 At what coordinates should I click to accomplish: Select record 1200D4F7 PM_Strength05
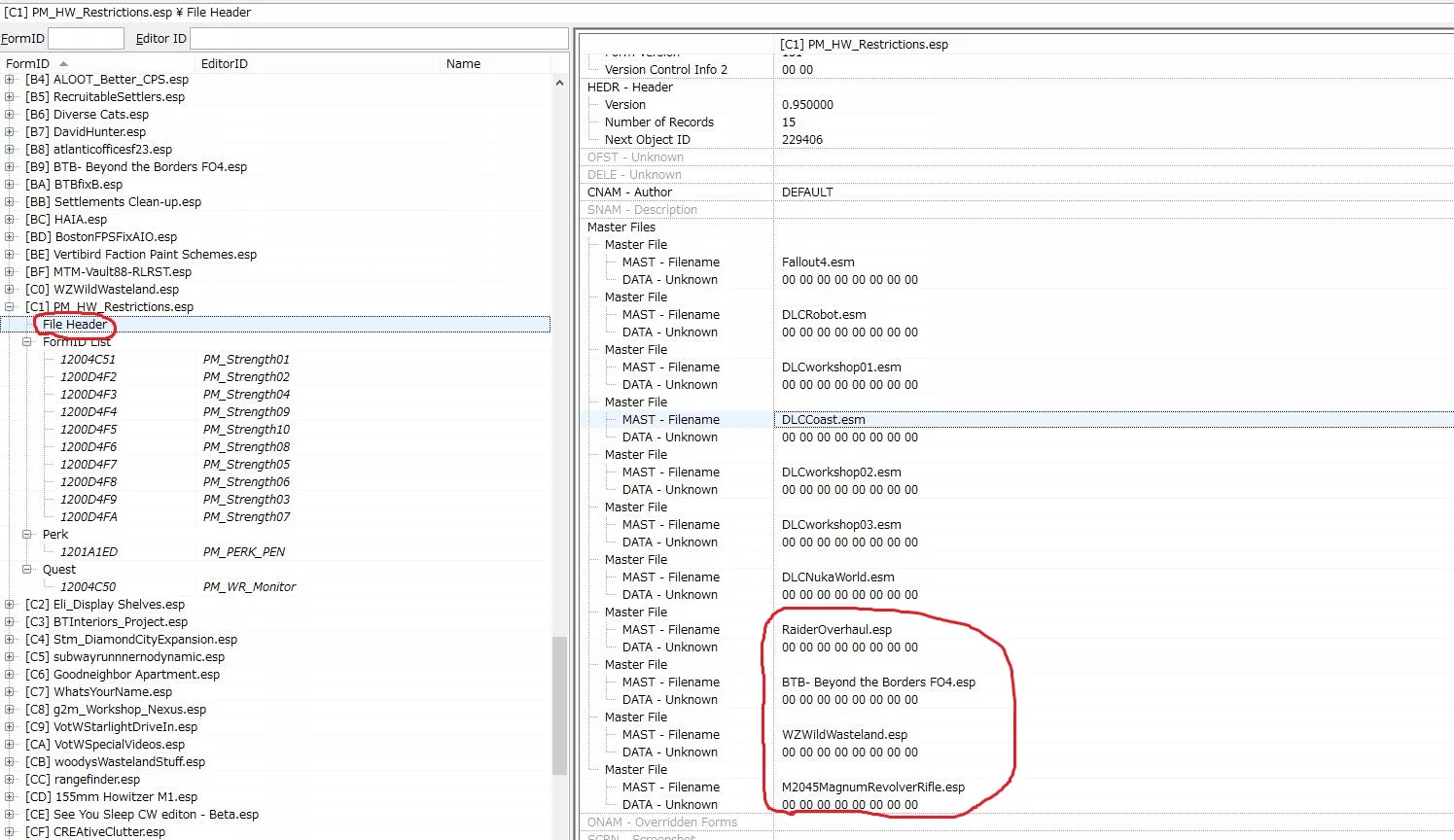[x=275, y=465]
